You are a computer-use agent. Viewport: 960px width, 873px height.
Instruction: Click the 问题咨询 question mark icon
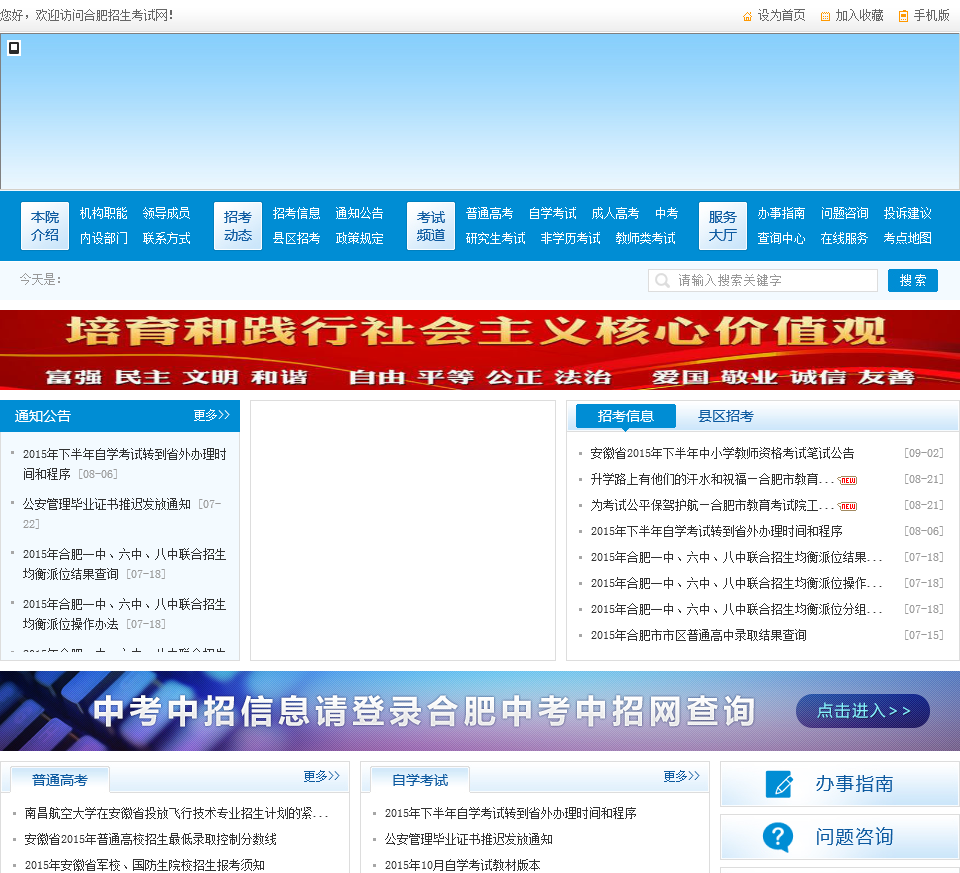tap(778, 836)
